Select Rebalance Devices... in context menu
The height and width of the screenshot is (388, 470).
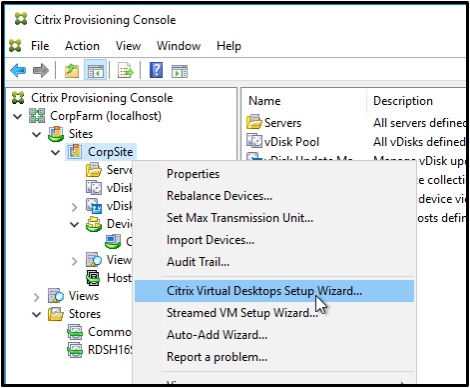click(274, 196)
